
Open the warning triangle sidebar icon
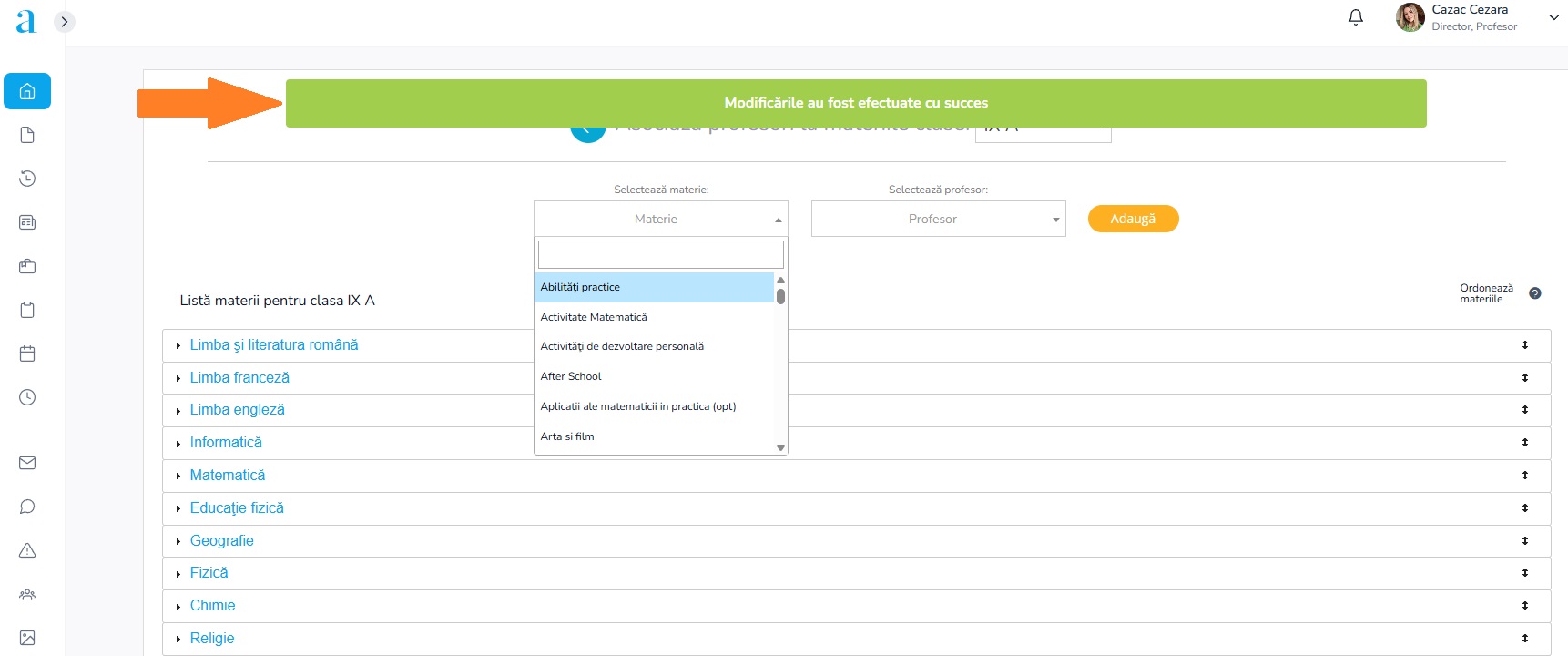tap(27, 550)
